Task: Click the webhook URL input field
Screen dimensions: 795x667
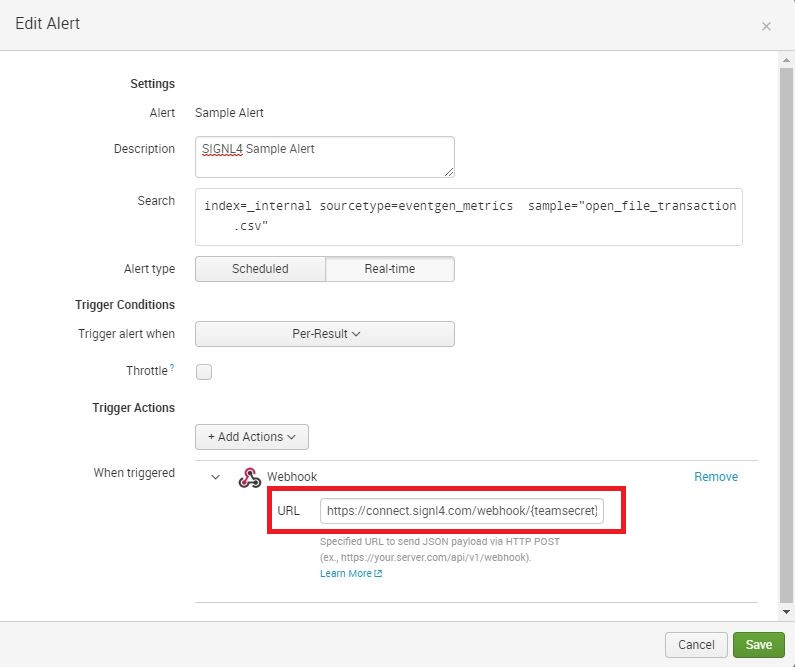Action: pyautogui.click(x=462, y=511)
